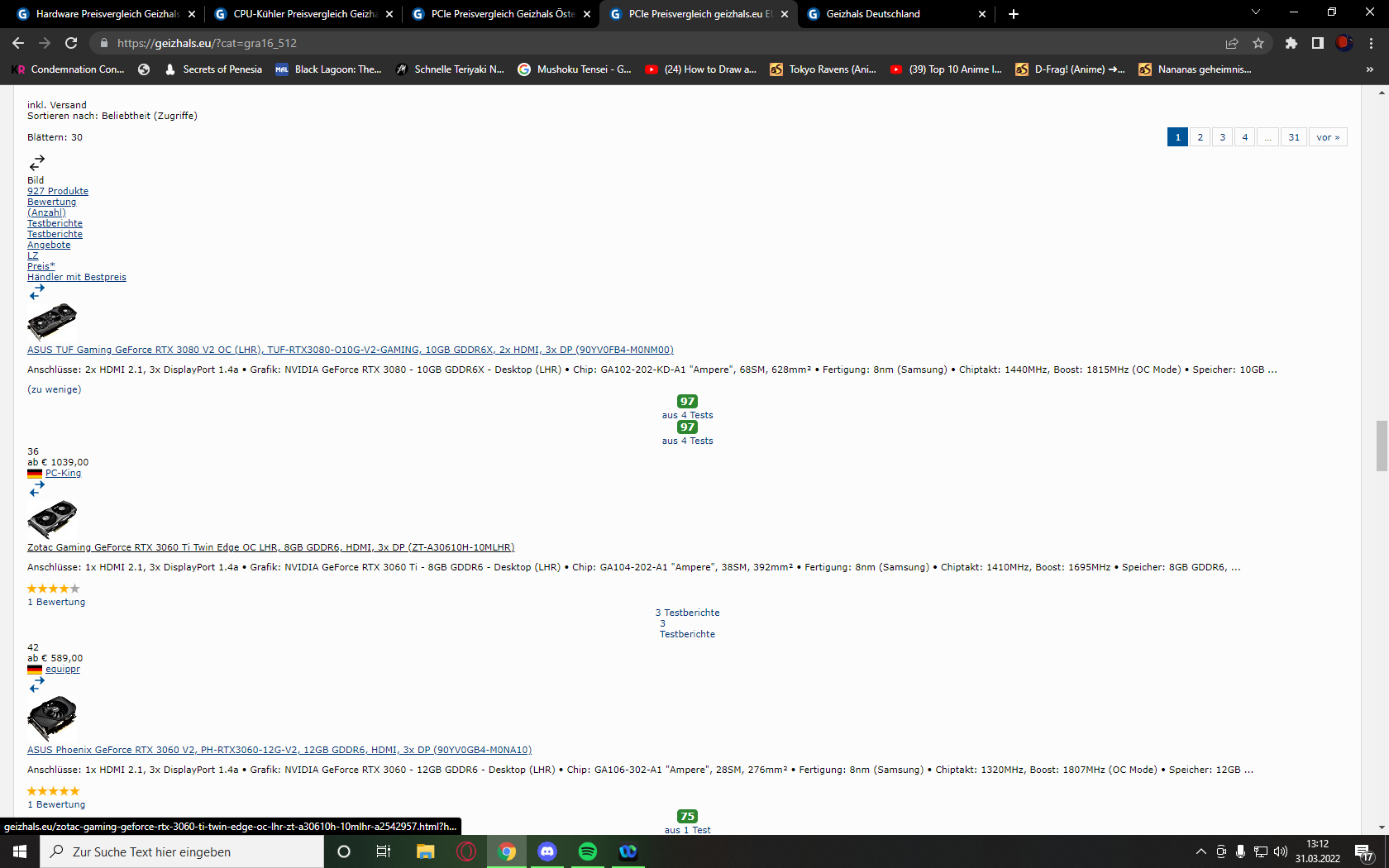Open equippr retailer link
This screenshot has height=868, width=1389.
click(63, 669)
